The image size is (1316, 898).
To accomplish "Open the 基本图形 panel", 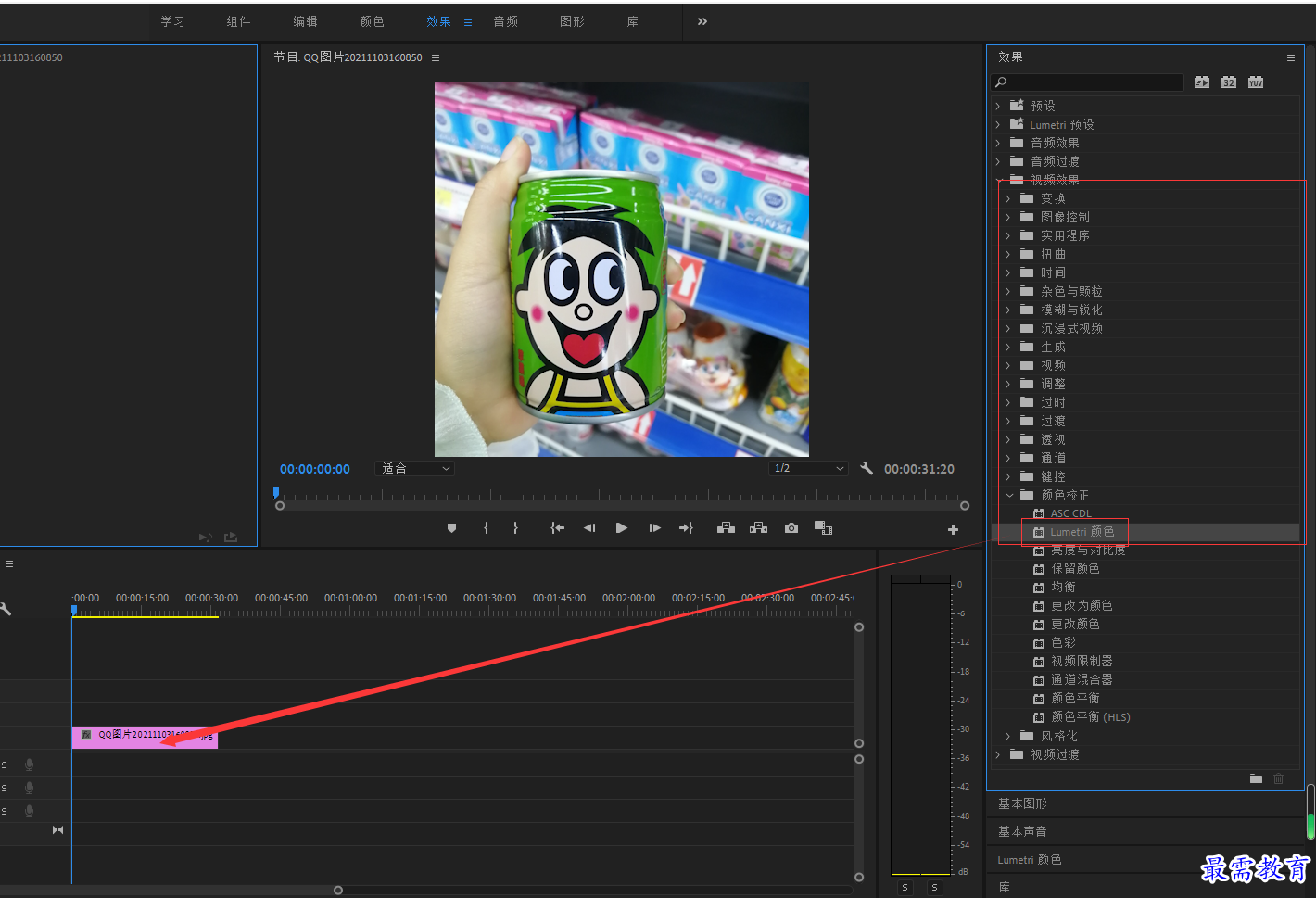I will (x=1022, y=803).
